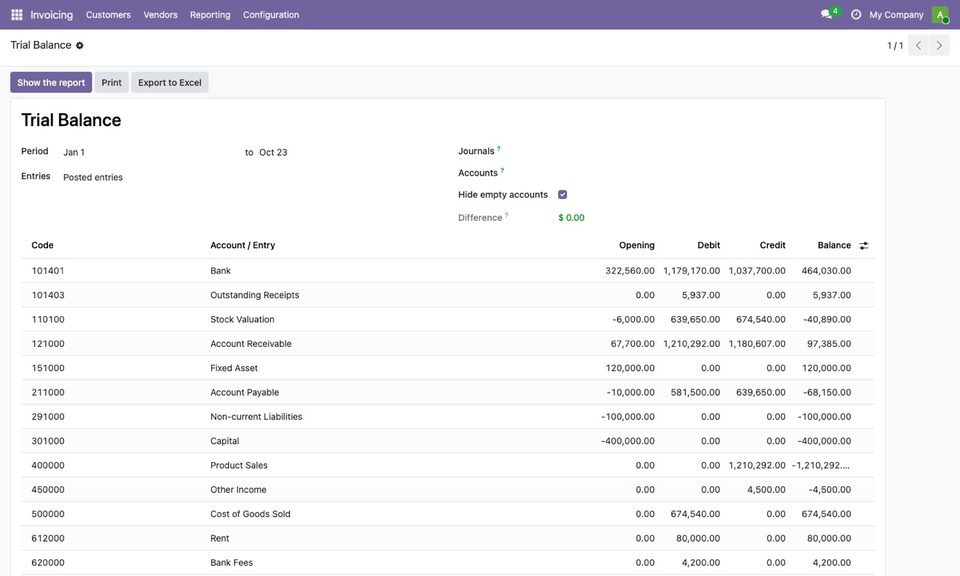Show the Journals help tooltip mark

tap(498, 148)
